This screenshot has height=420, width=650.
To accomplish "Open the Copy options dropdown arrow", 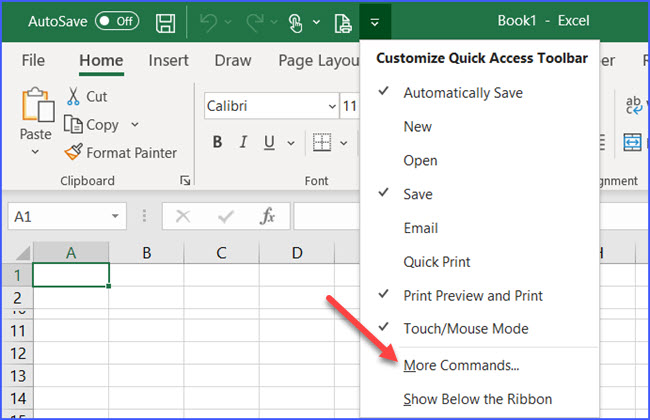I will [x=135, y=124].
